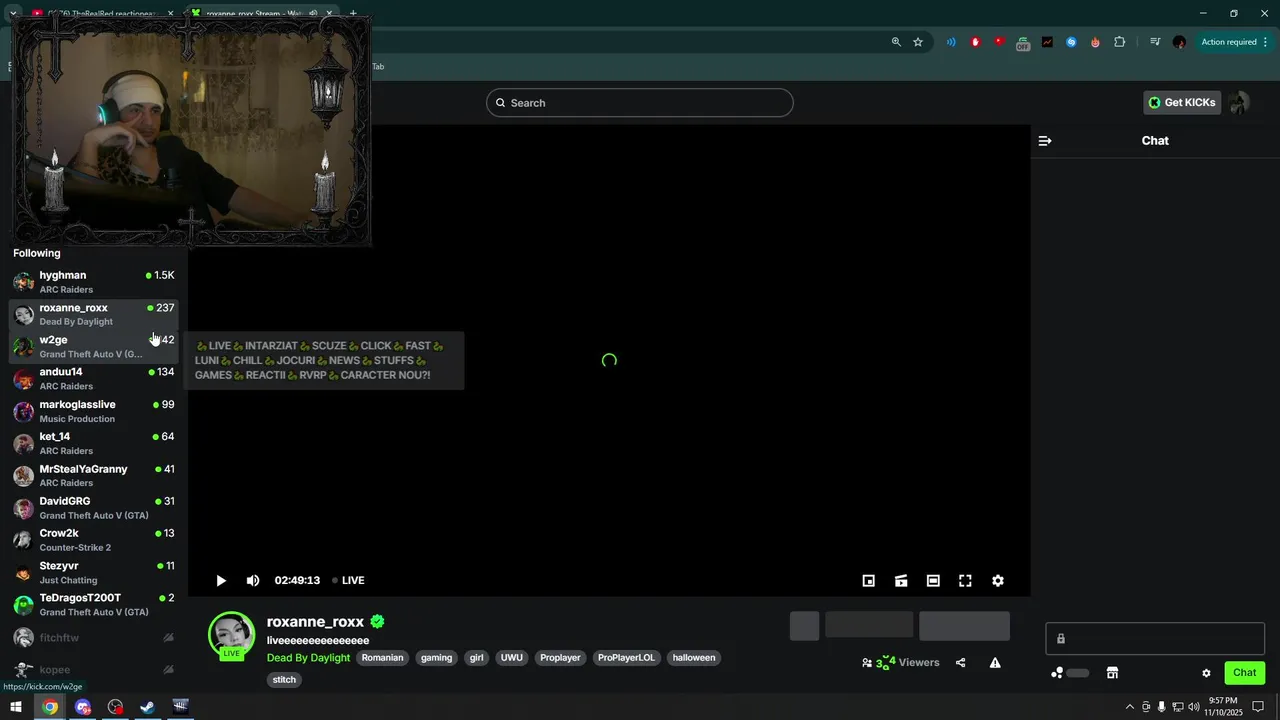Open ket_14 channel in sidebar
The height and width of the screenshot is (720, 1280).
pyautogui.click(x=94, y=443)
